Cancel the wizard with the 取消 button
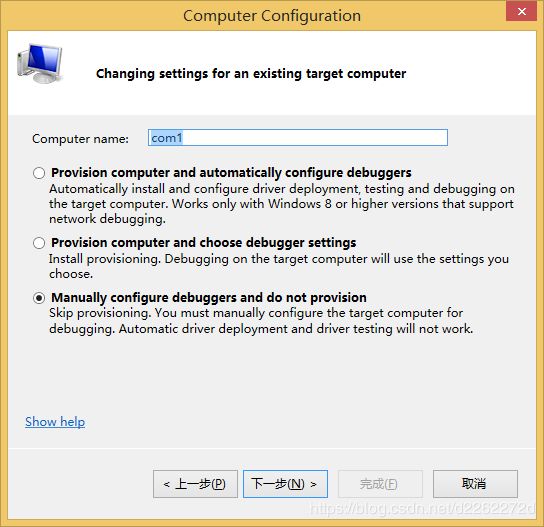Viewport: 544px width, 527px height. tap(475, 484)
